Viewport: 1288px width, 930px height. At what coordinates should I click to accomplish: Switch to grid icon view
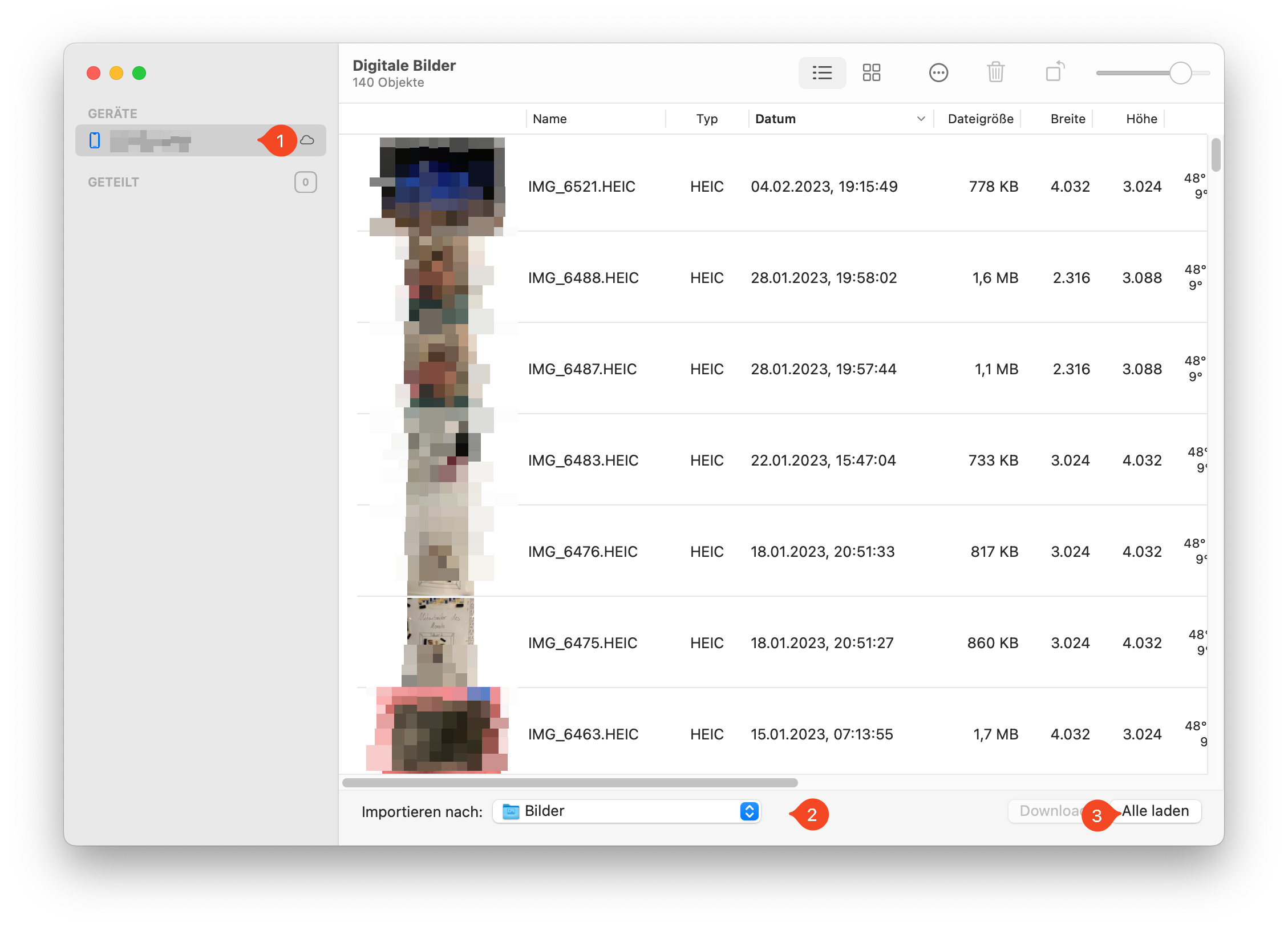pyautogui.click(x=871, y=72)
